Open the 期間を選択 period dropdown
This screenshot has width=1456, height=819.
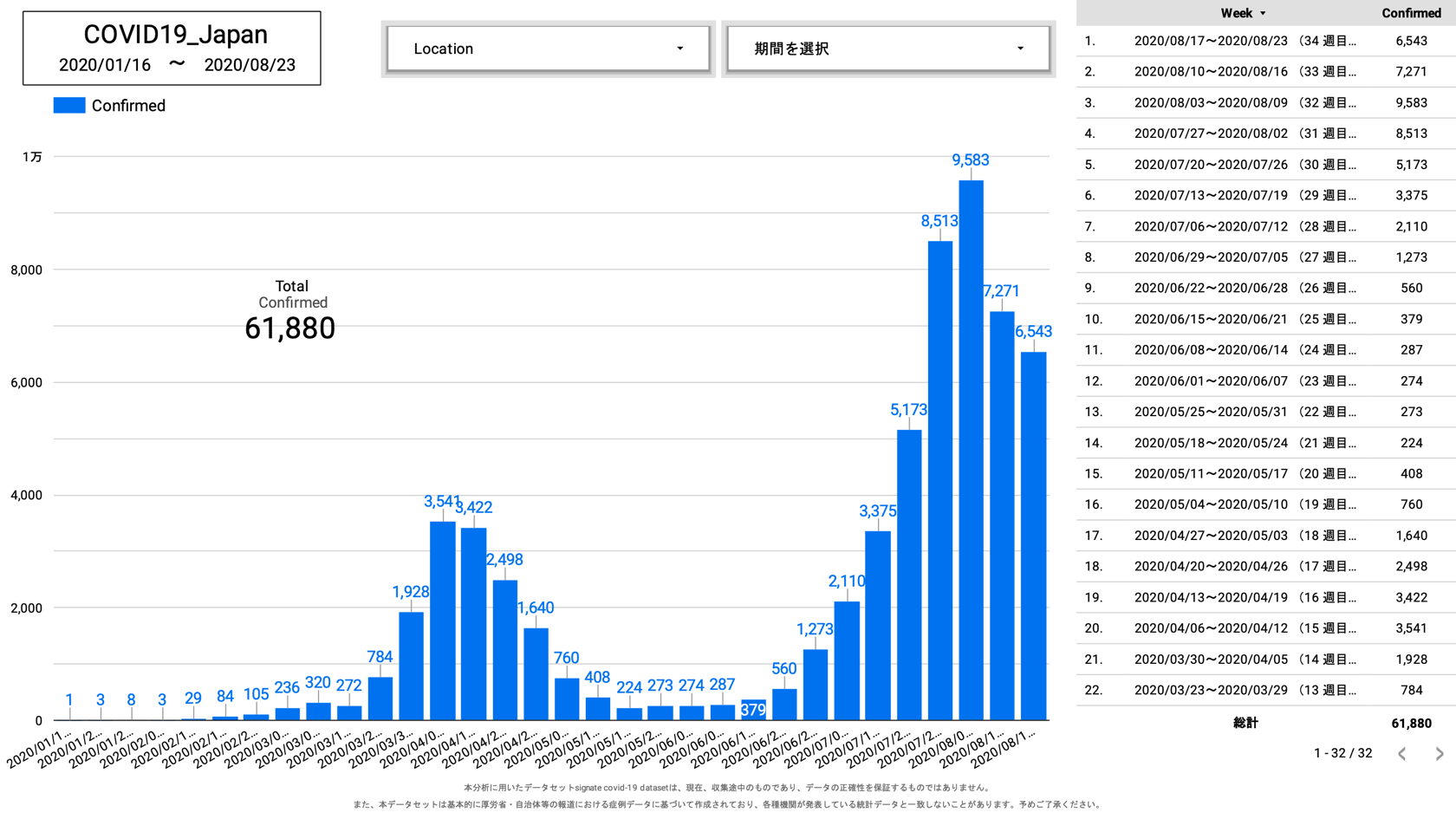[x=887, y=49]
